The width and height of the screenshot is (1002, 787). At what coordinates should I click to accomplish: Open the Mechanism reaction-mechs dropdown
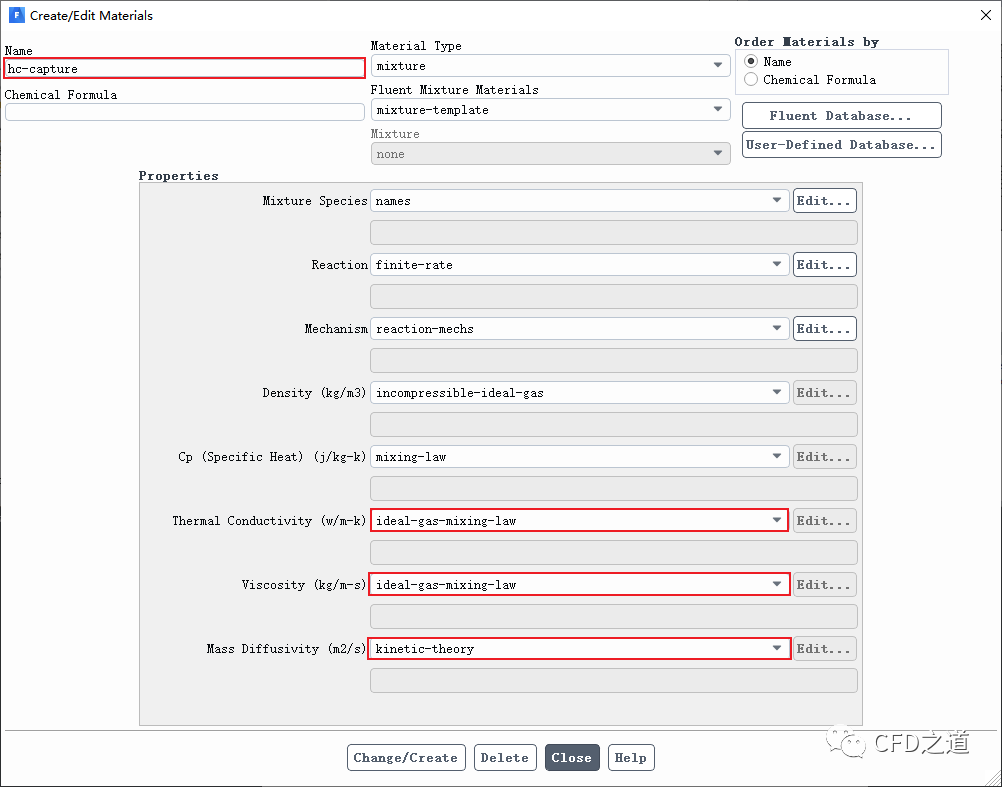pyautogui.click(x=579, y=329)
